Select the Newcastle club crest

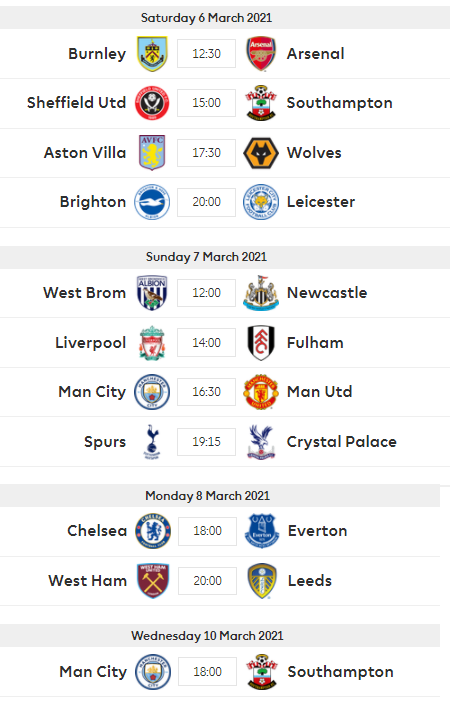tap(261, 293)
